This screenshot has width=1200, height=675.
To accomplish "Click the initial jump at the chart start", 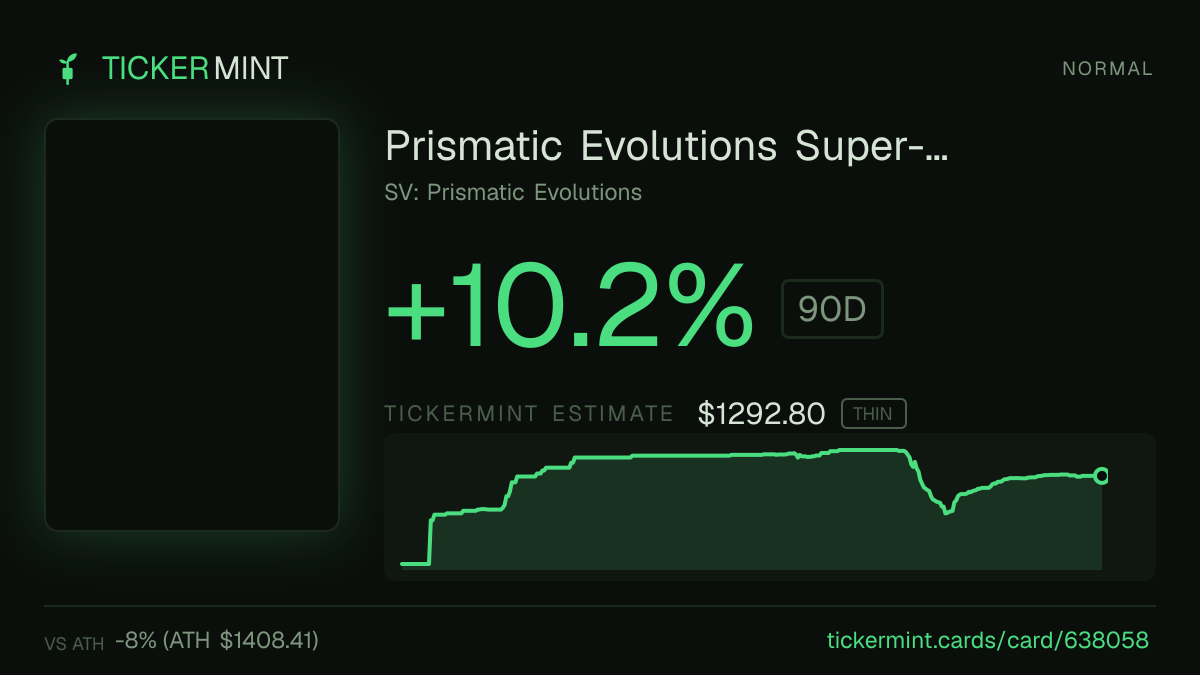I will point(431,540).
